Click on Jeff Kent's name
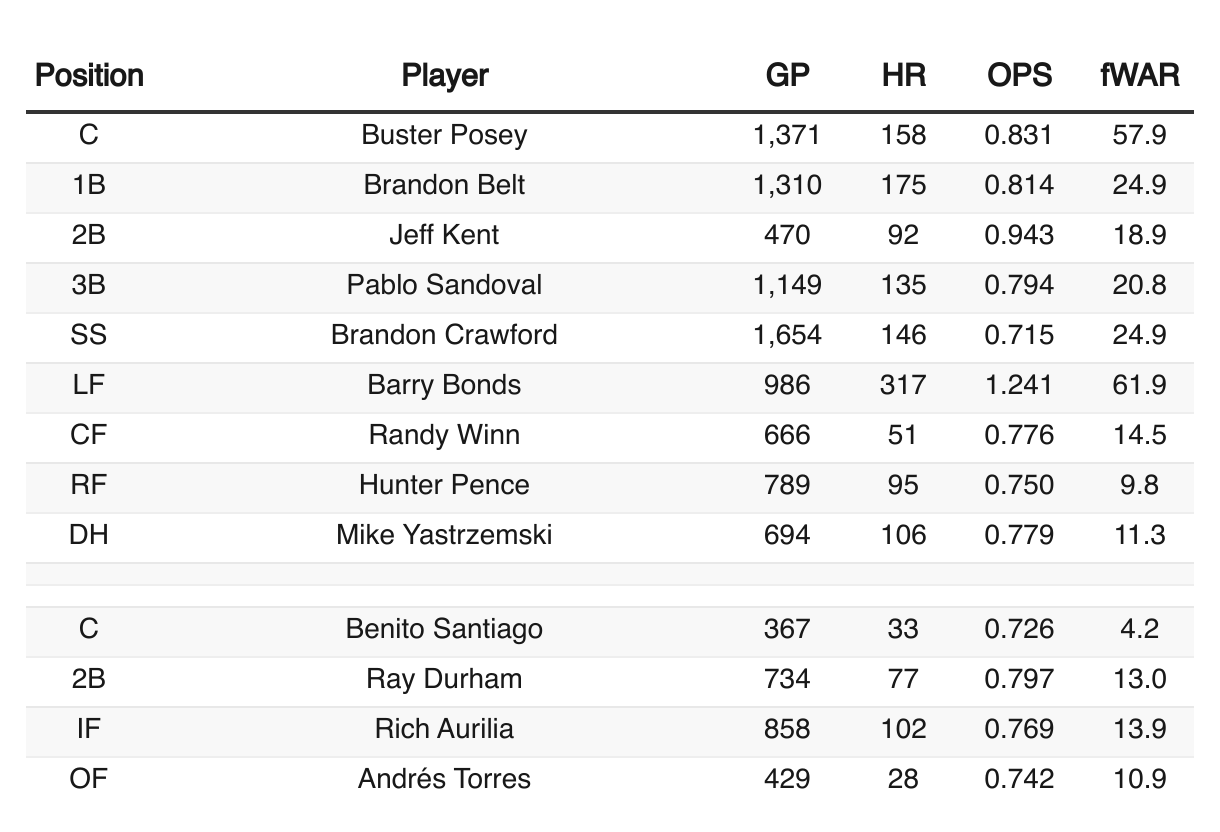 coord(445,235)
